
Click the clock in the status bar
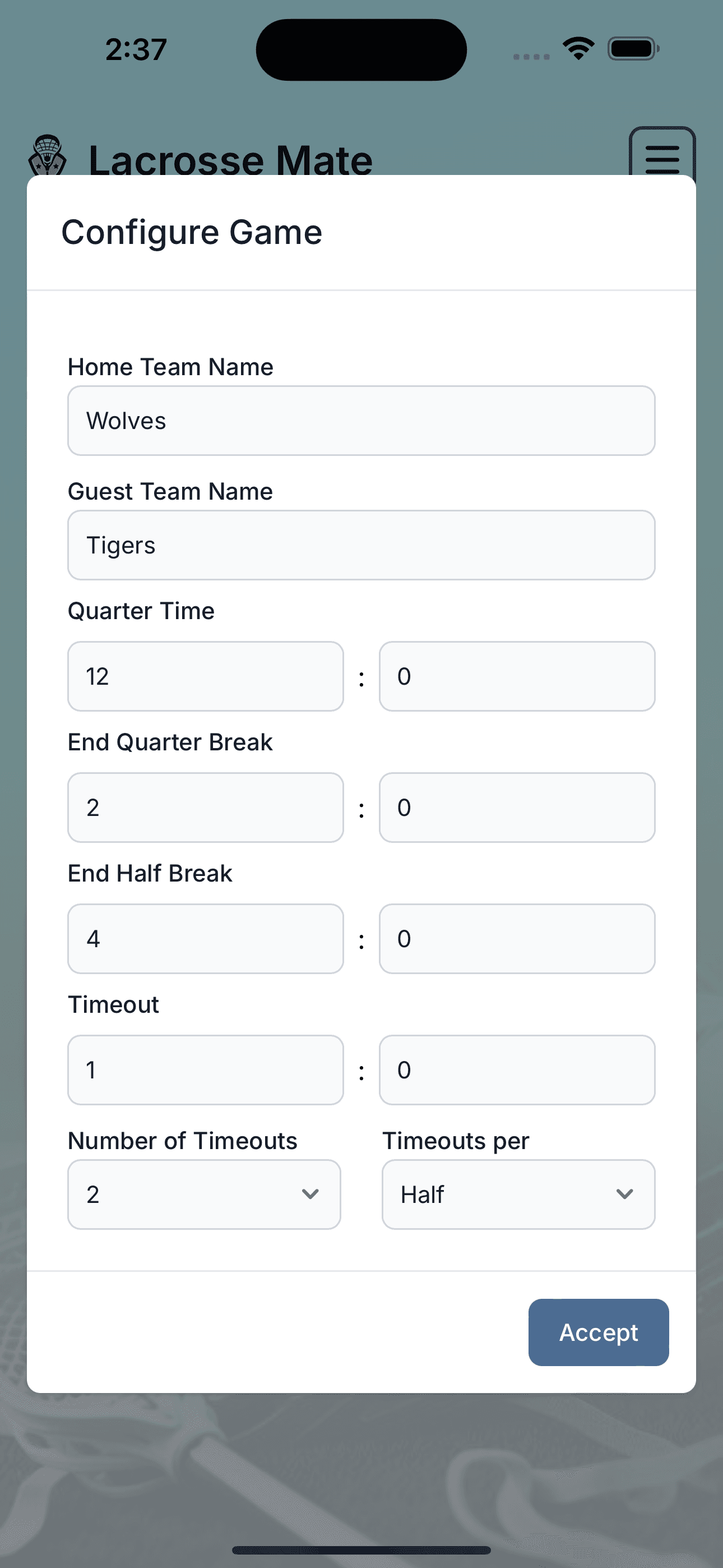pyautogui.click(x=135, y=50)
